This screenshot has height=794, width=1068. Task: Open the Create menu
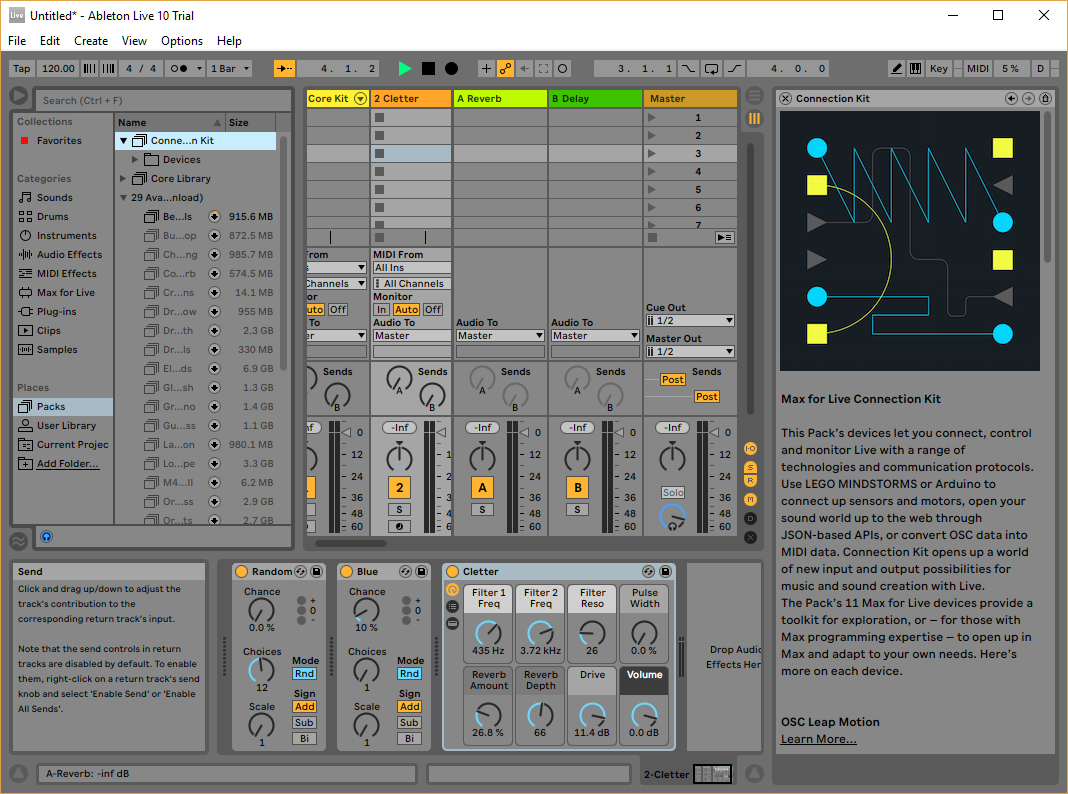91,41
